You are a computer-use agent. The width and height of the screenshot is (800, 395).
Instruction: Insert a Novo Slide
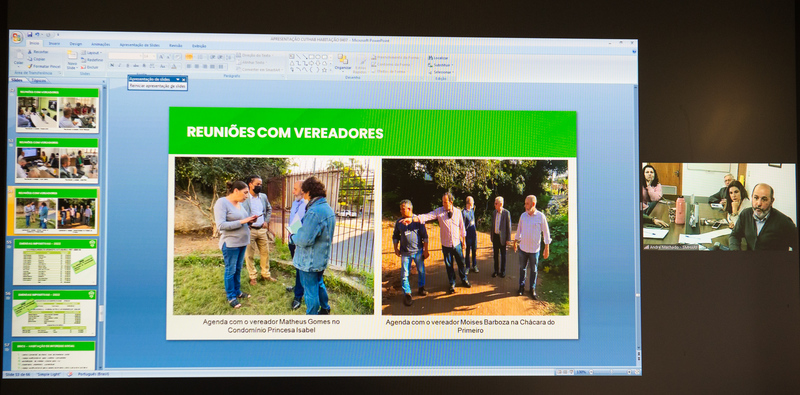point(72,60)
